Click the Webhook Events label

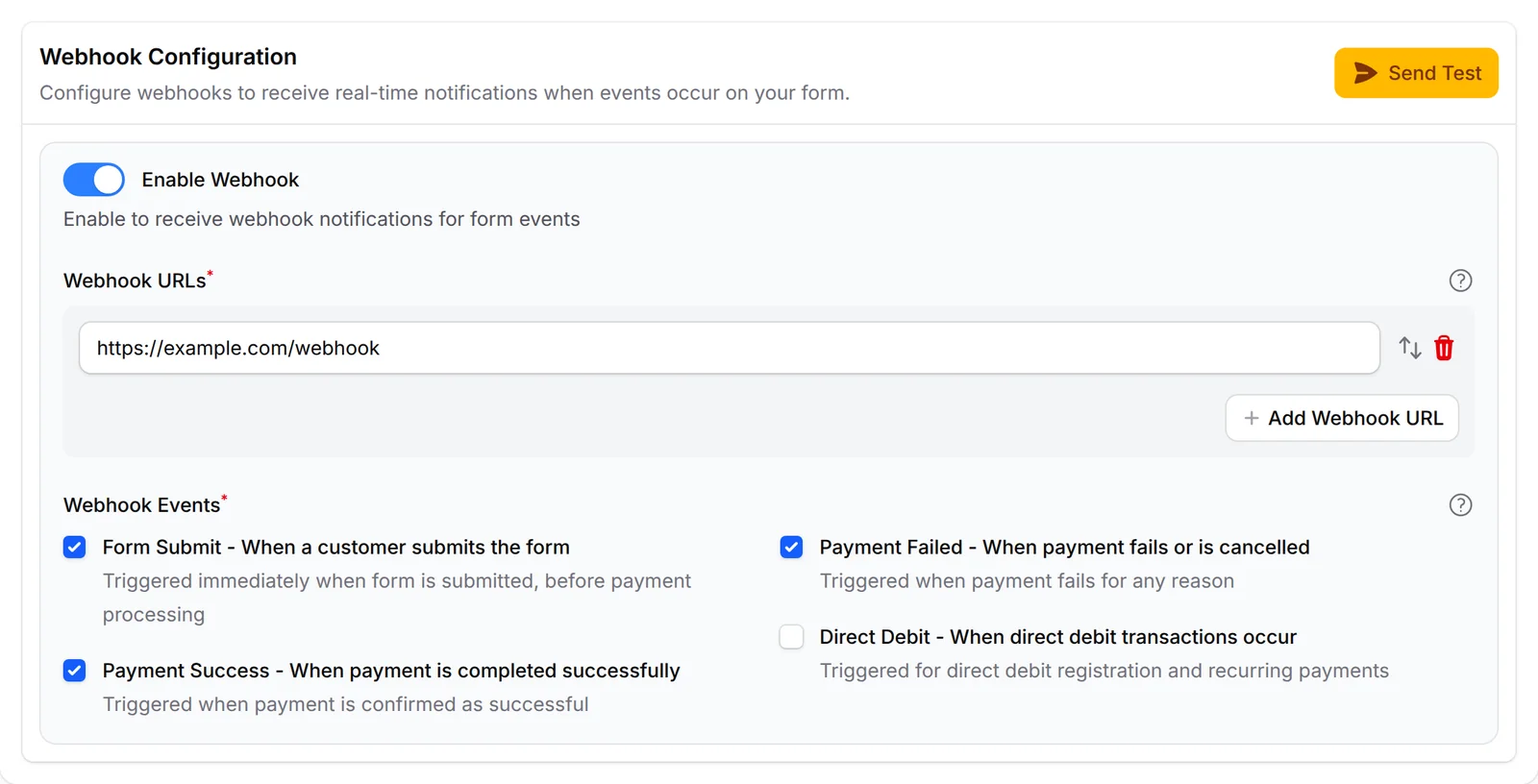tap(142, 505)
